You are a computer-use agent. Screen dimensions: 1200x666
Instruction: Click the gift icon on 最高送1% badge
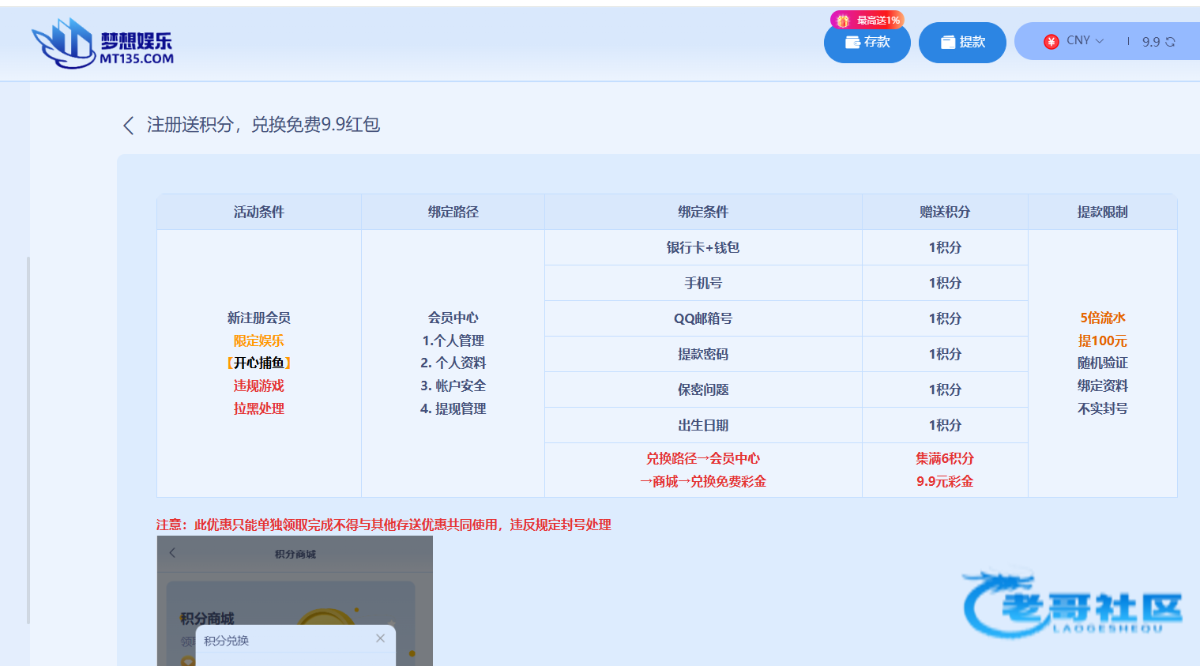843,20
